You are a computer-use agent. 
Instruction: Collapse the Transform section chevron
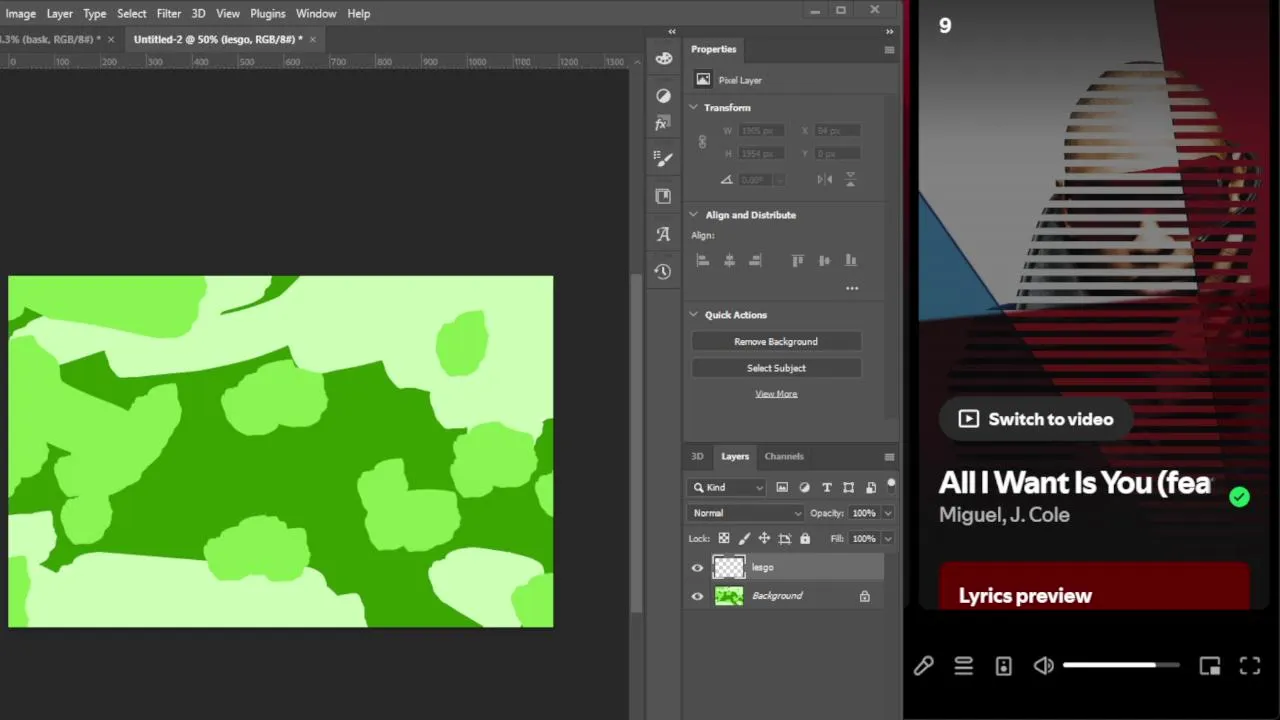(x=693, y=107)
